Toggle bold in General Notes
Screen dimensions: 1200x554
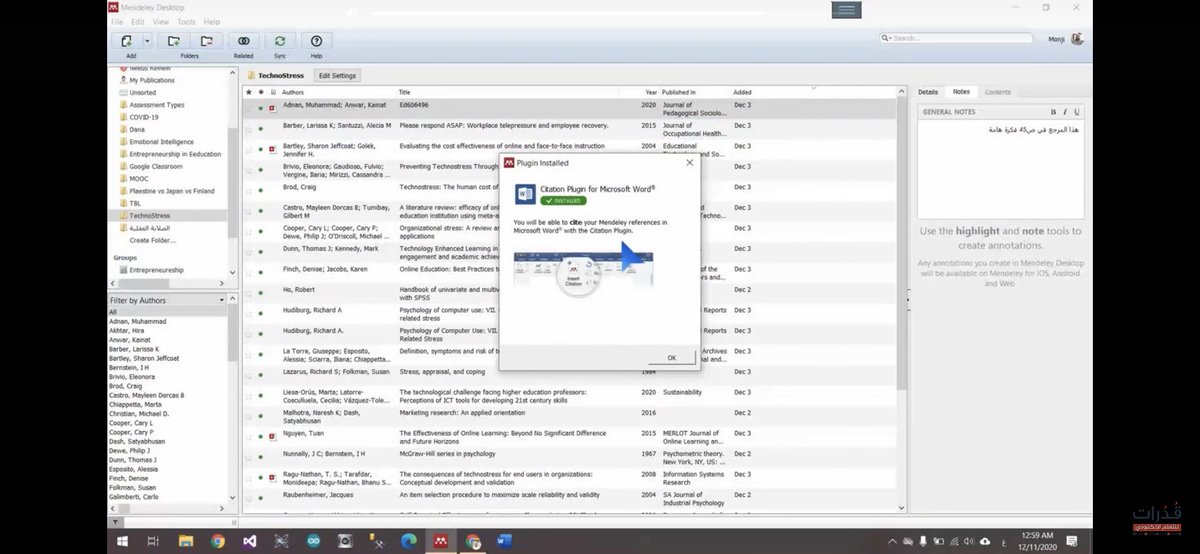point(1053,112)
